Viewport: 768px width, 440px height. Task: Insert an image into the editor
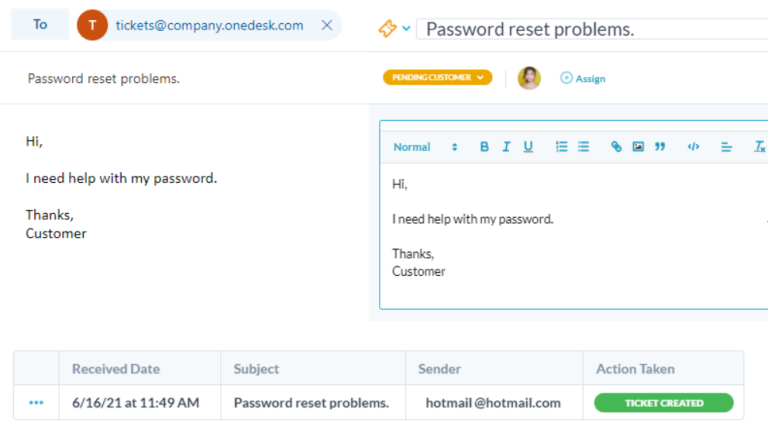638,147
